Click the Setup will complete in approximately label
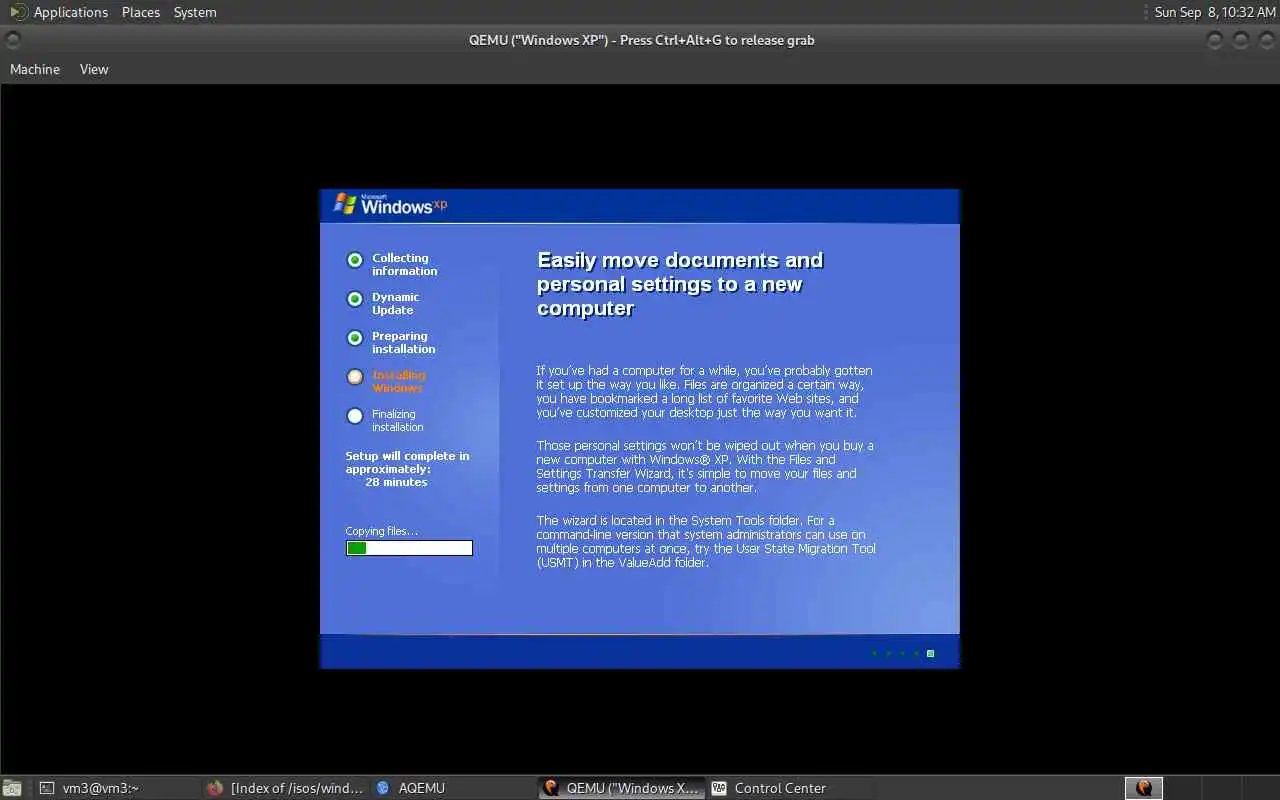This screenshot has height=800, width=1280. pos(407,462)
